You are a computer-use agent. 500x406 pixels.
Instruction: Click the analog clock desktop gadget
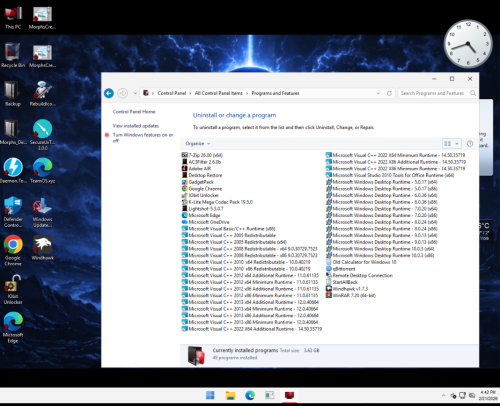468,44
